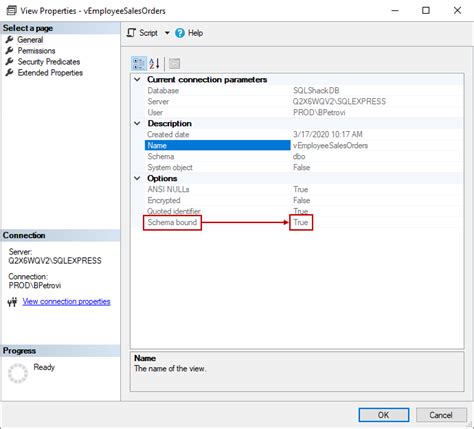Click the False value for Encrypted
The image size is (474, 429).
pos(302,200)
